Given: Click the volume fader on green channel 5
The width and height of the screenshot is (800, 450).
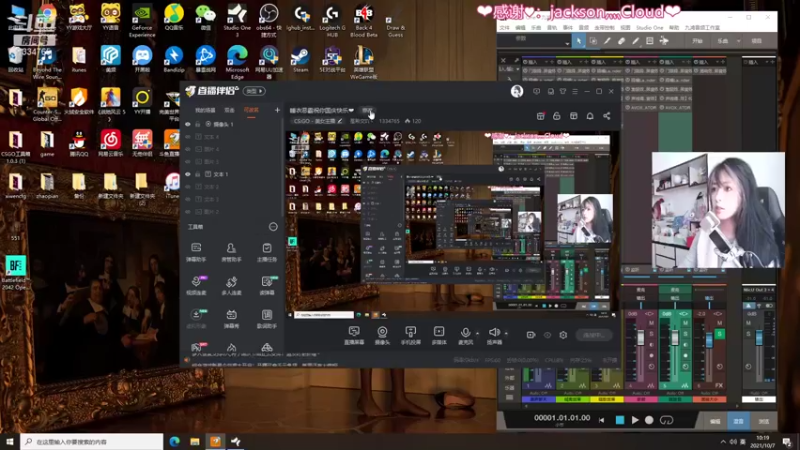Looking at the screenshot, I should [674, 338].
